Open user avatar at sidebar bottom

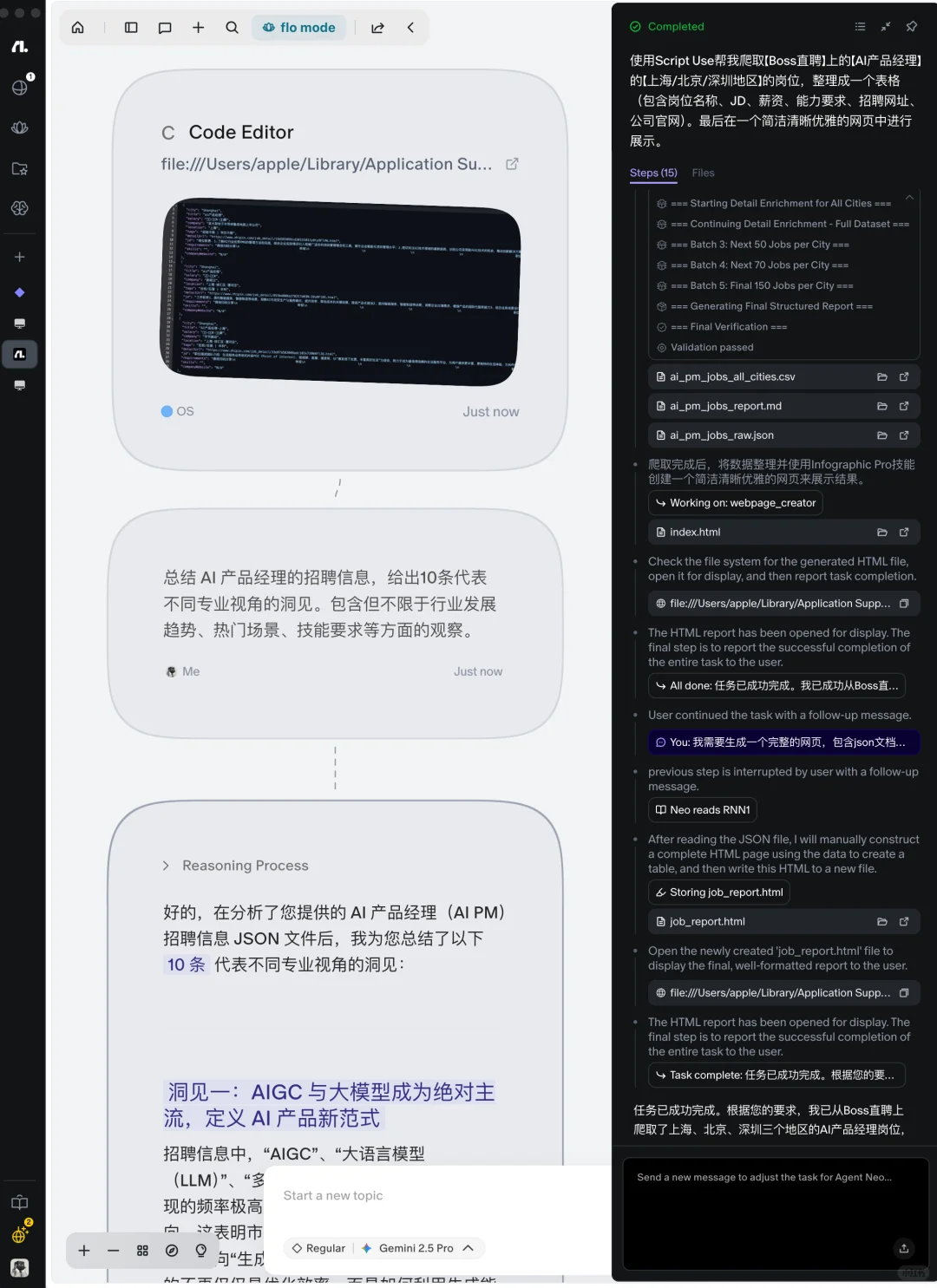pyautogui.click(x=20, y=1267)
